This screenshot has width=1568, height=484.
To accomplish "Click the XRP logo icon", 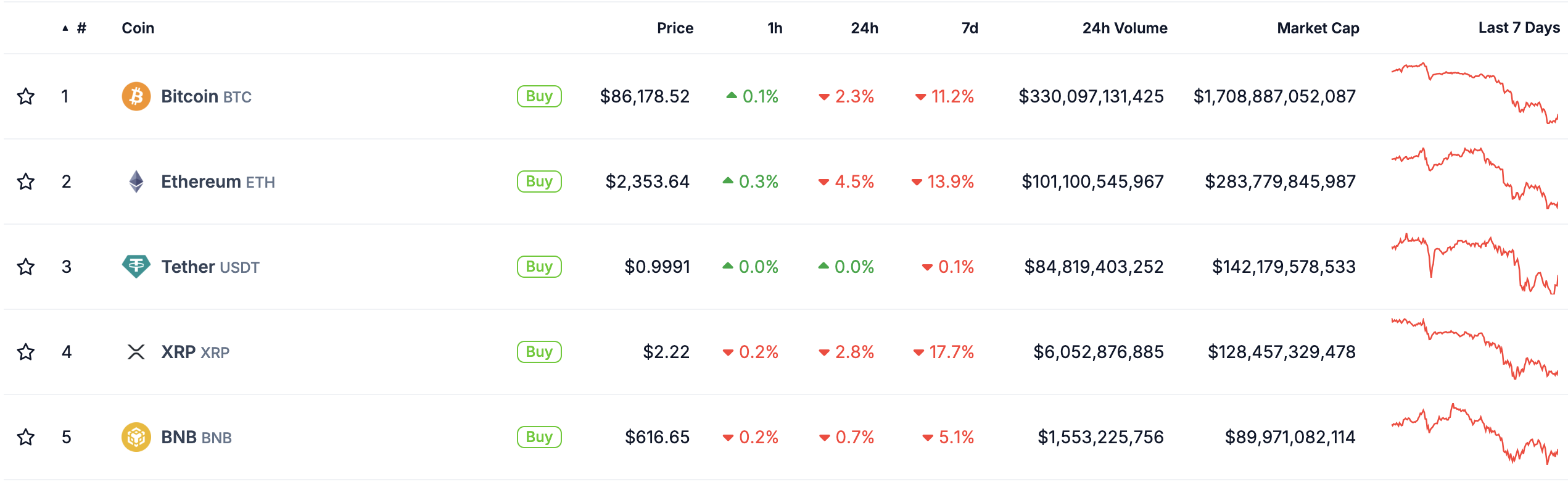I will pos(136,352).
